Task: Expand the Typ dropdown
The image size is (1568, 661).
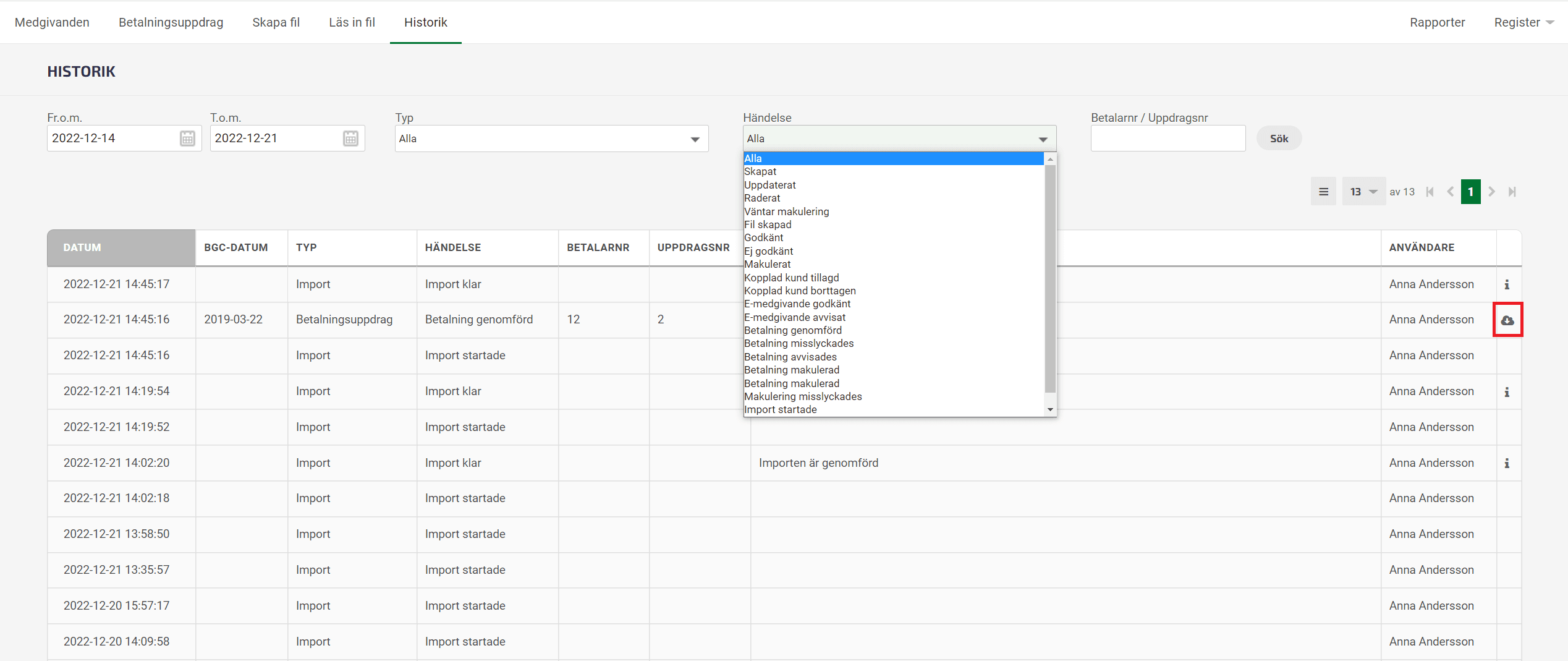Action: 551,139
